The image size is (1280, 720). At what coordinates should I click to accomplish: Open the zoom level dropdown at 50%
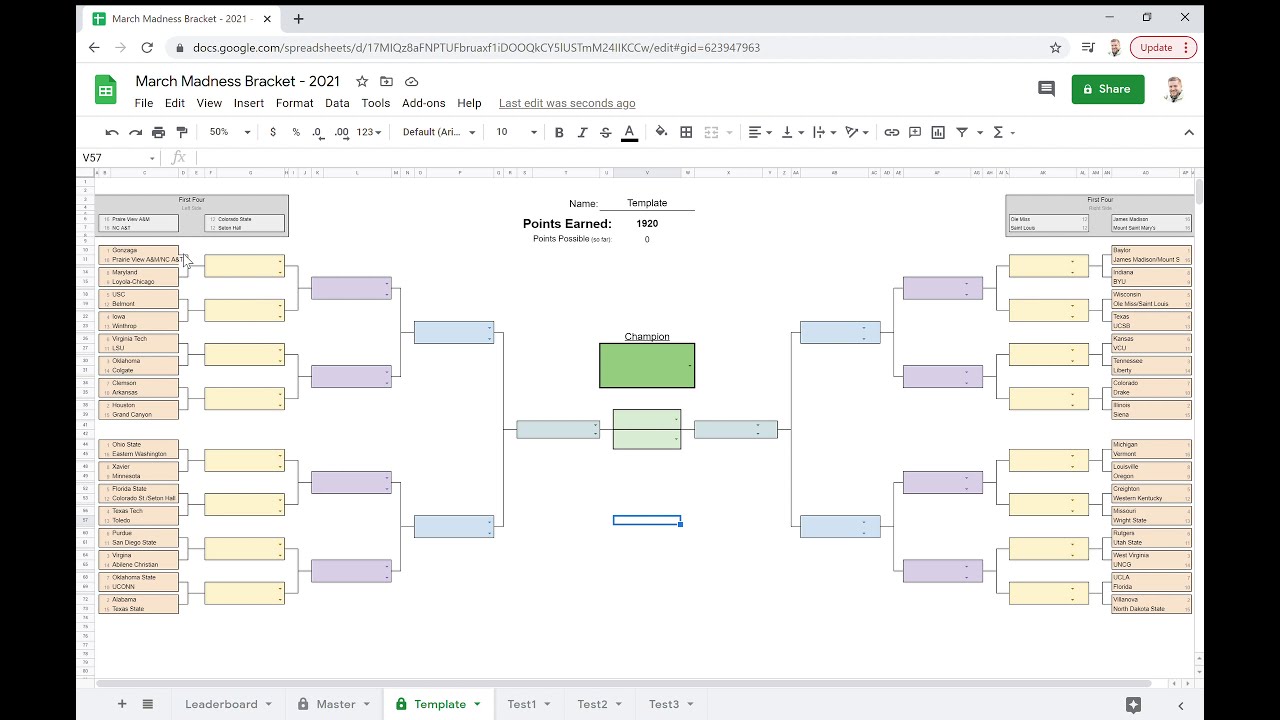[x=229, y=132]
